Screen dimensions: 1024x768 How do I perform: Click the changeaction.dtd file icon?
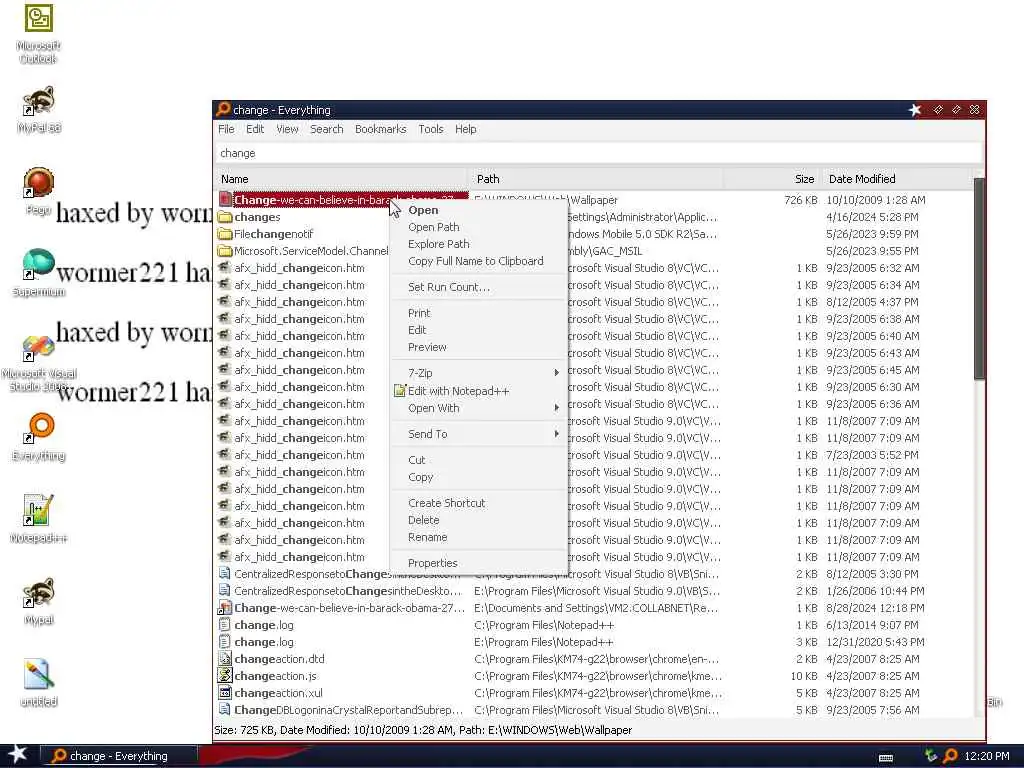(225, 659)
